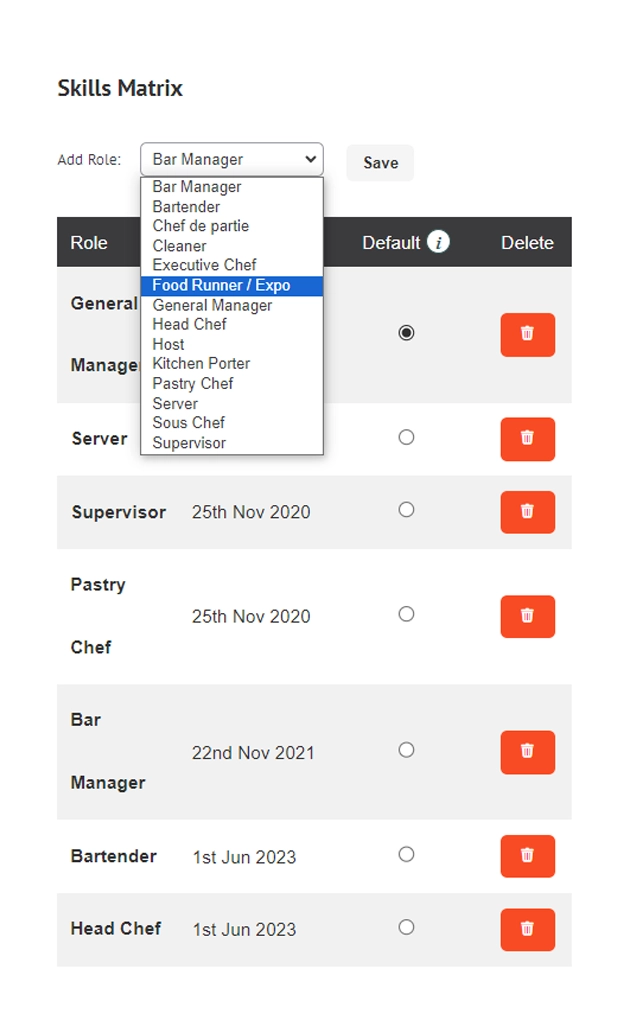This screenshot has width=624, height=1032.
Task: Remove the Head Chef role
Action: coord(527,929)
